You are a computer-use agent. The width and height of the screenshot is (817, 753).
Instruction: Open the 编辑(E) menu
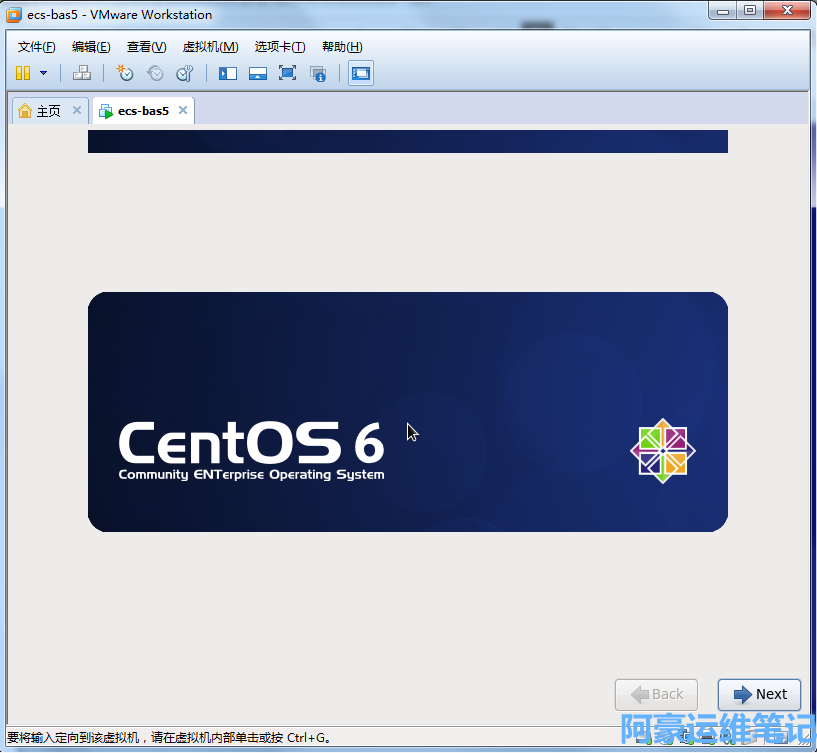[91, 47]
